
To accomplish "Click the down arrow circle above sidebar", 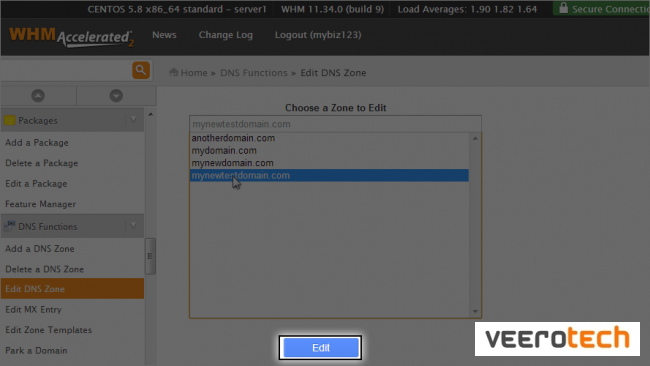I will coord(116,96).
